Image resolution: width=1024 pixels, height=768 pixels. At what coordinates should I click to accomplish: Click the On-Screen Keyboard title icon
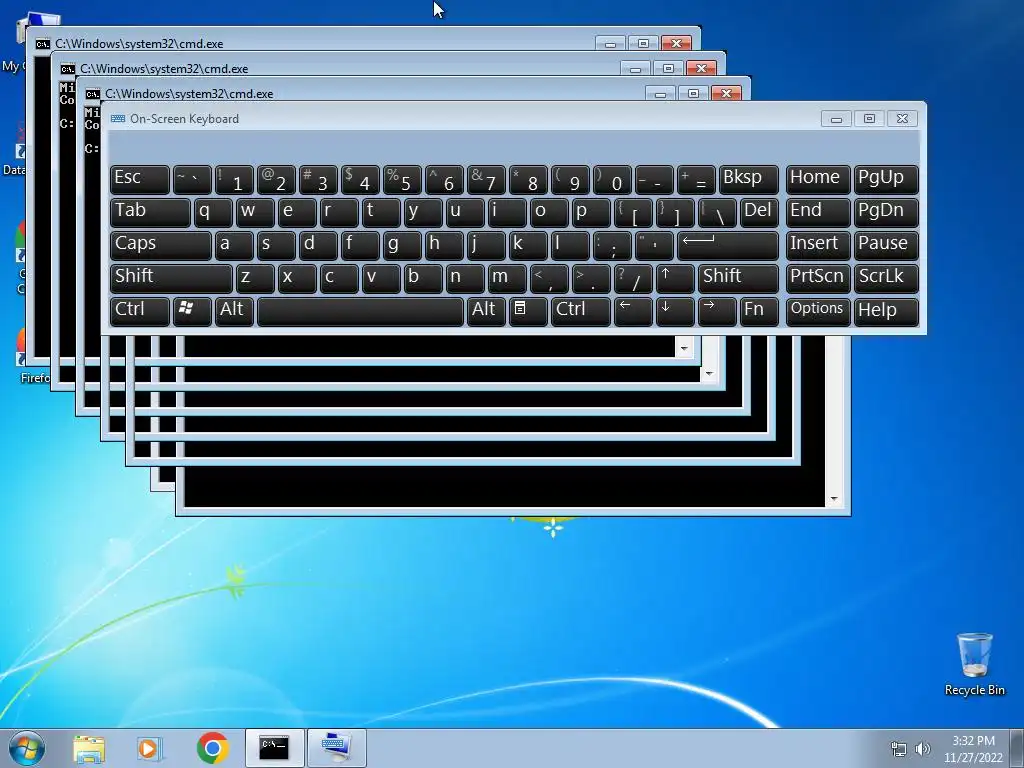click(x=118, y=119)
